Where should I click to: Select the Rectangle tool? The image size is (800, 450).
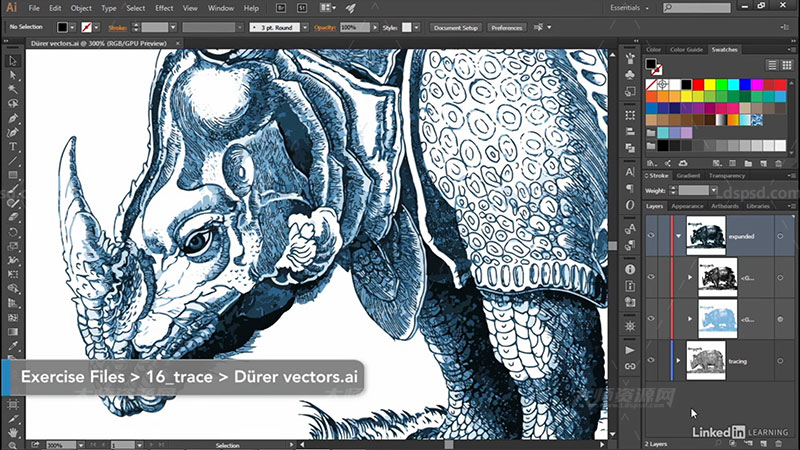13,175
